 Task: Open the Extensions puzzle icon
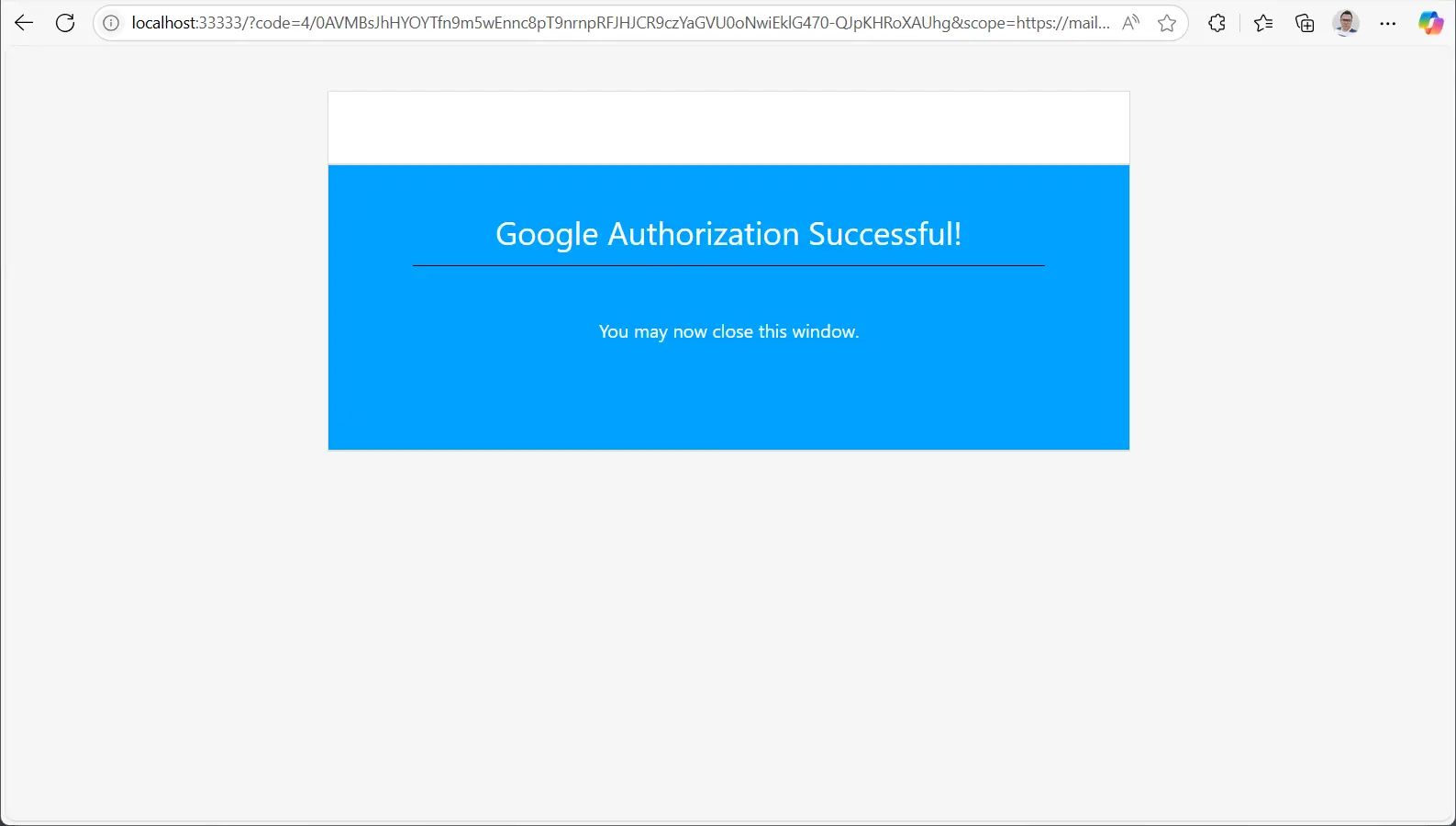coord(1217,23)
